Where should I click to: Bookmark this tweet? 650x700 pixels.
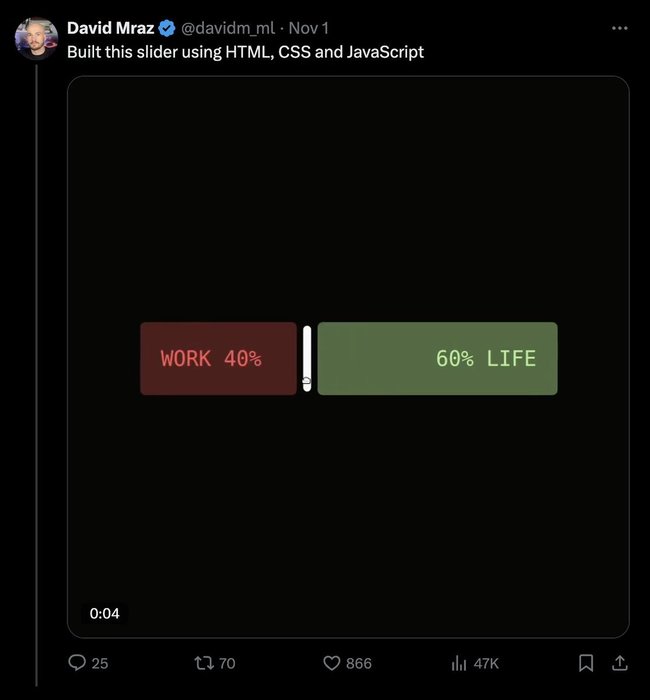pyautogui.click(x=586, y=663)
